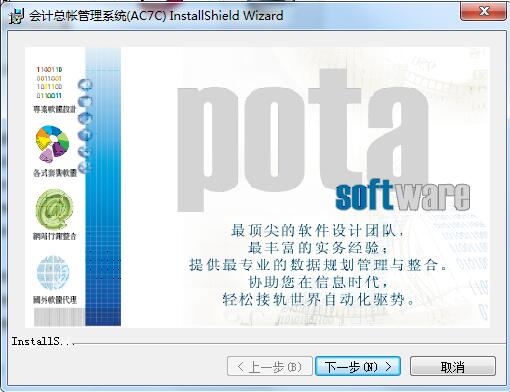Click the pale blue globe icon
This screenshot has width=510, height=392.
click(x=53, y=273)
